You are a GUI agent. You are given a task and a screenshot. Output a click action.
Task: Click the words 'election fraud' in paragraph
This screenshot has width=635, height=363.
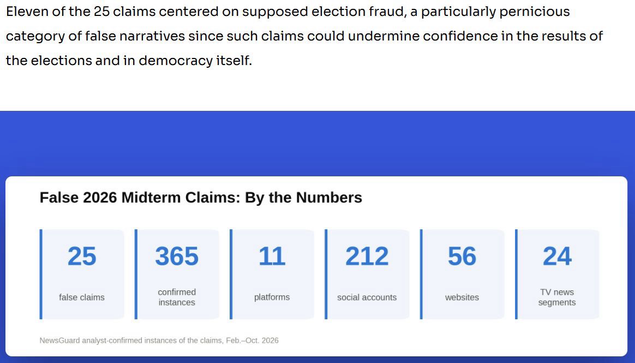click(358, 12)
